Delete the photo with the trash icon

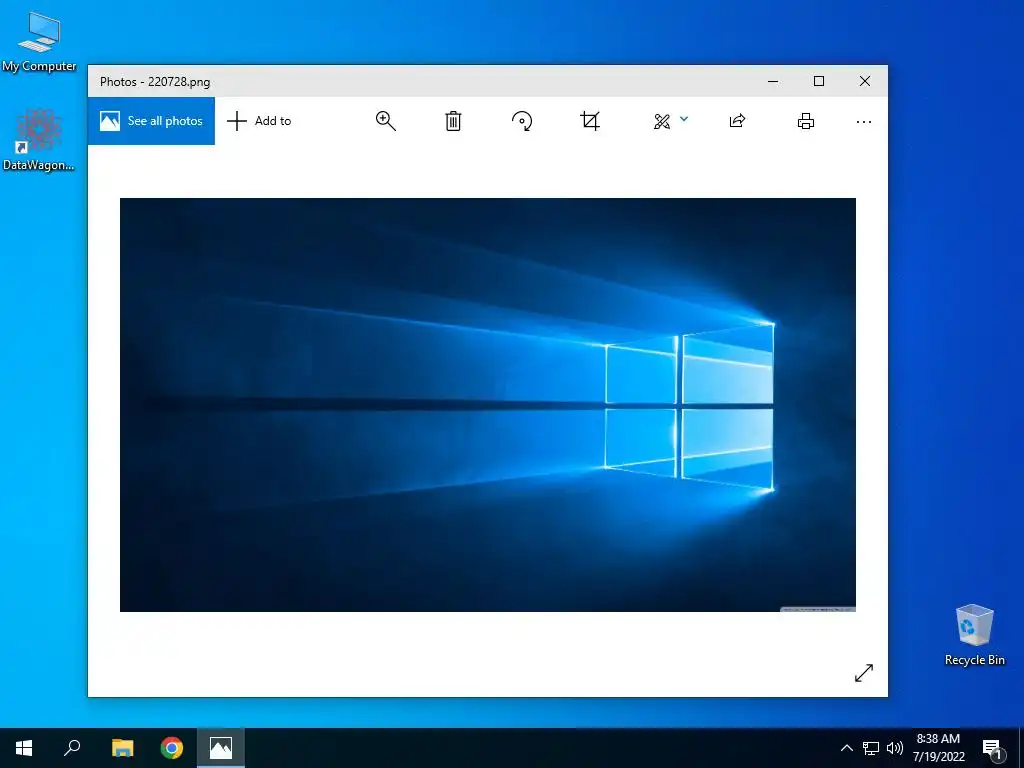(x=453, y=121)
